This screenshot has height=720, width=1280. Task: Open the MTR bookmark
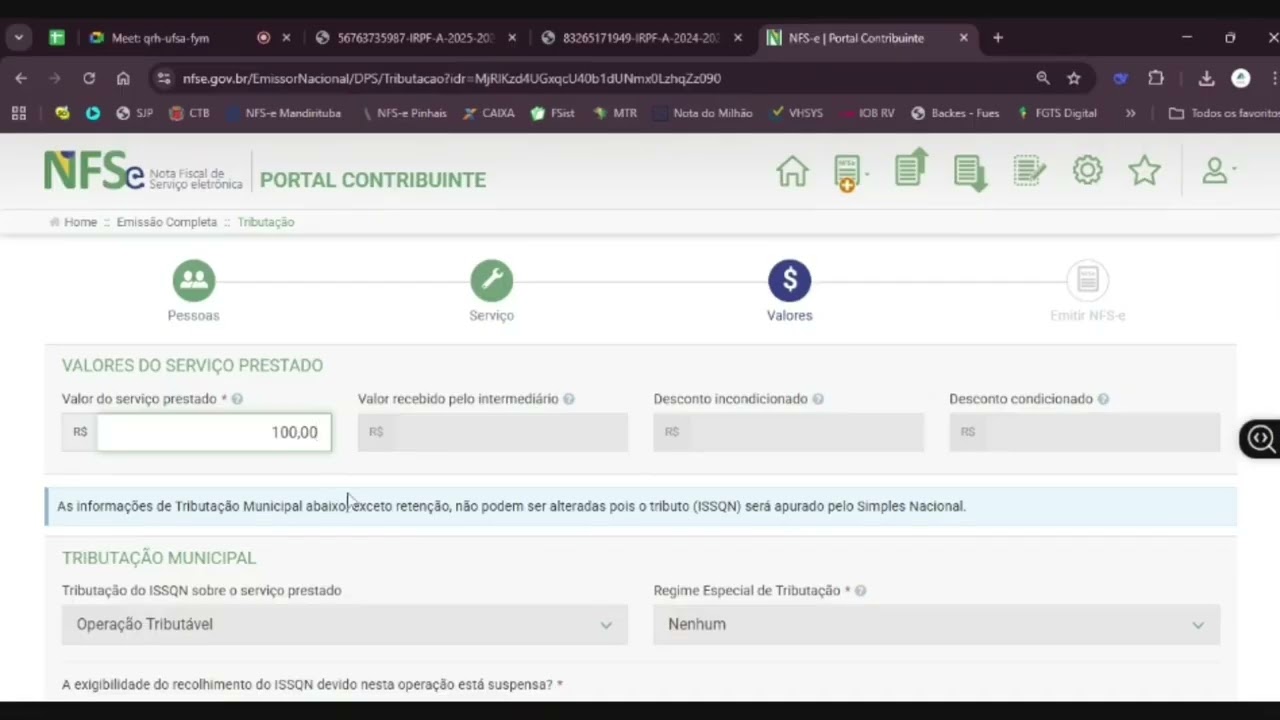tap(615, 113)
